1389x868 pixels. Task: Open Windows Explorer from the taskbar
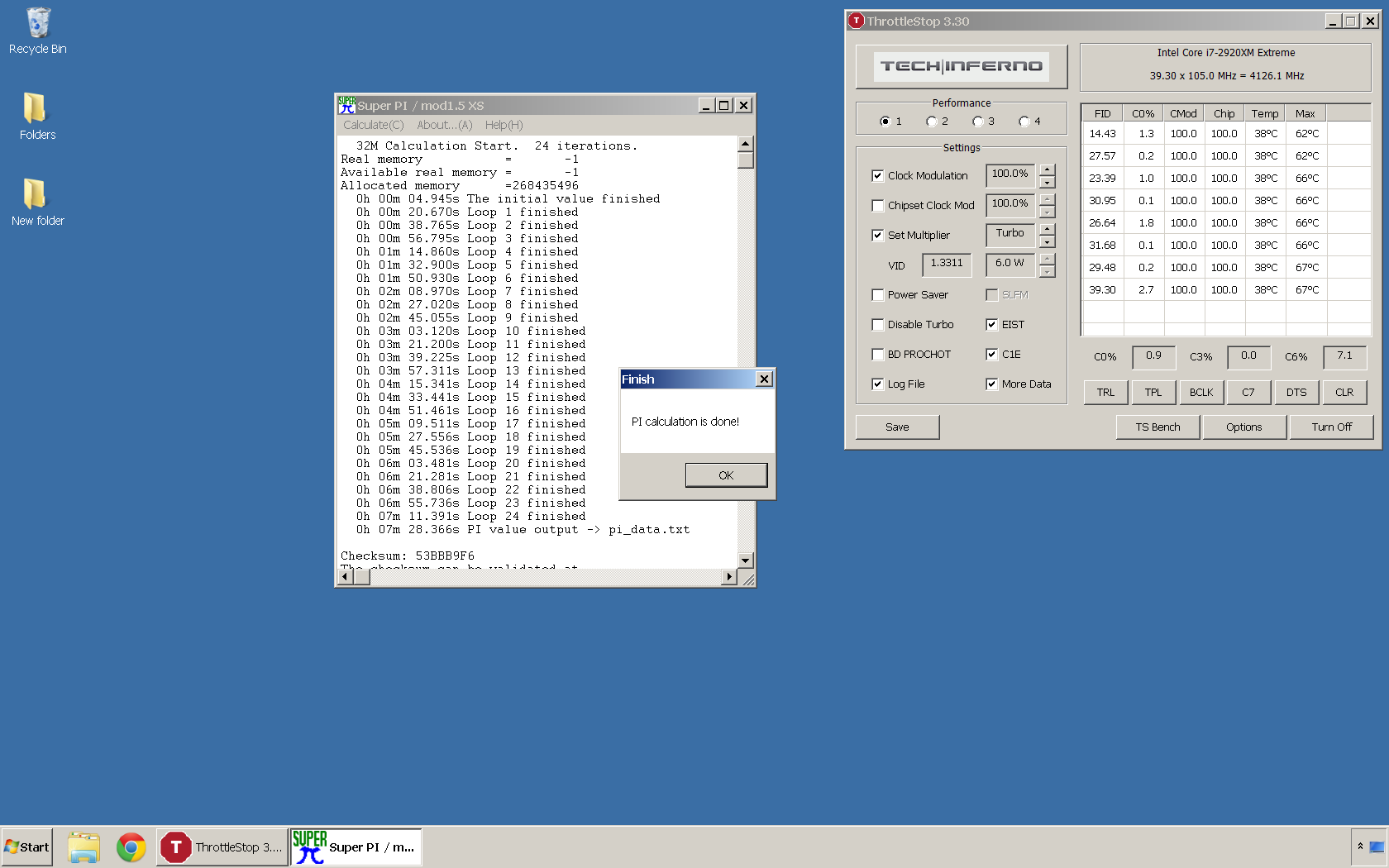(x=84, y=847)
